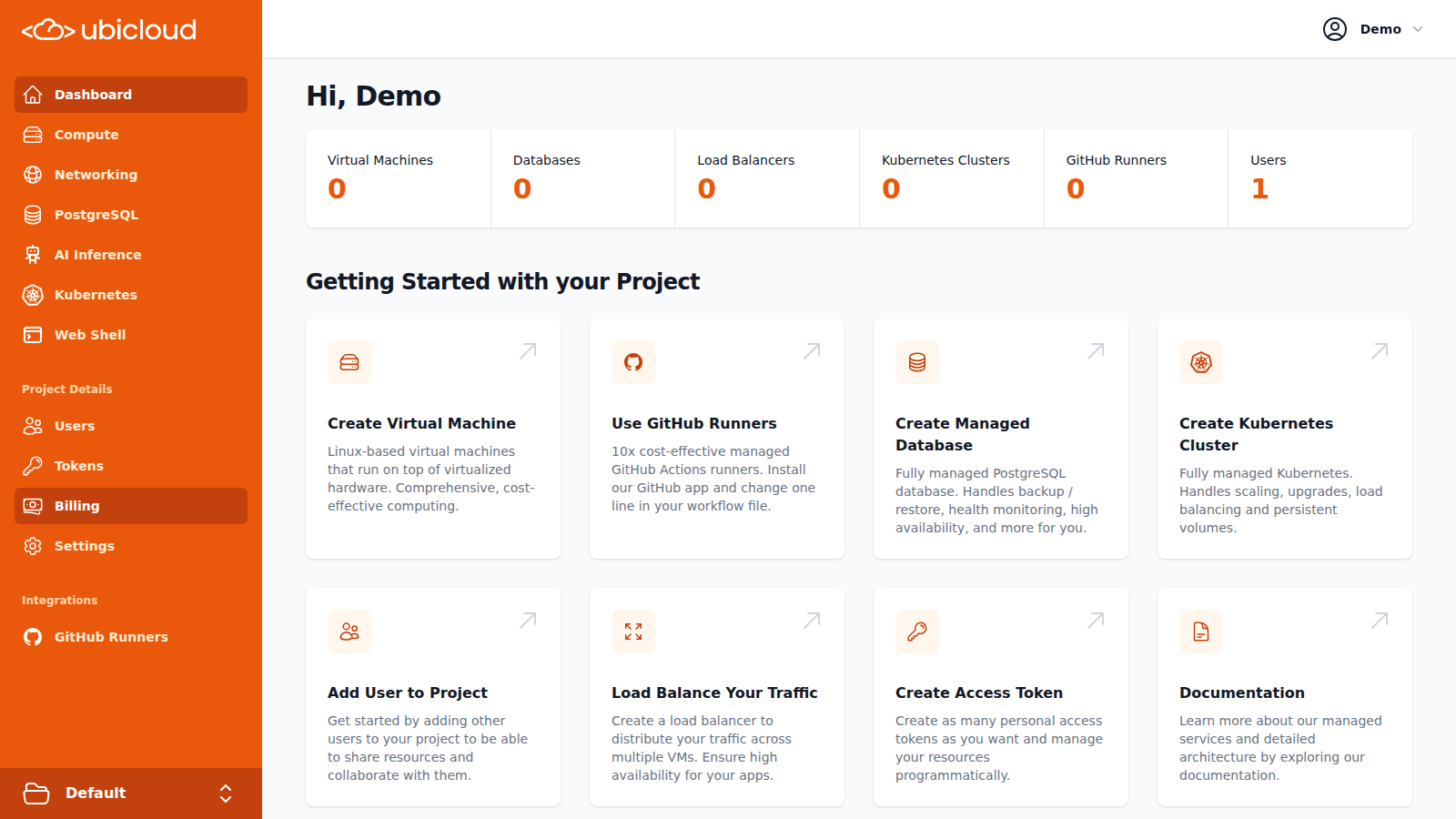Follow the Use GitHub Runners link
1456x819 pixels.
(693, 423)
